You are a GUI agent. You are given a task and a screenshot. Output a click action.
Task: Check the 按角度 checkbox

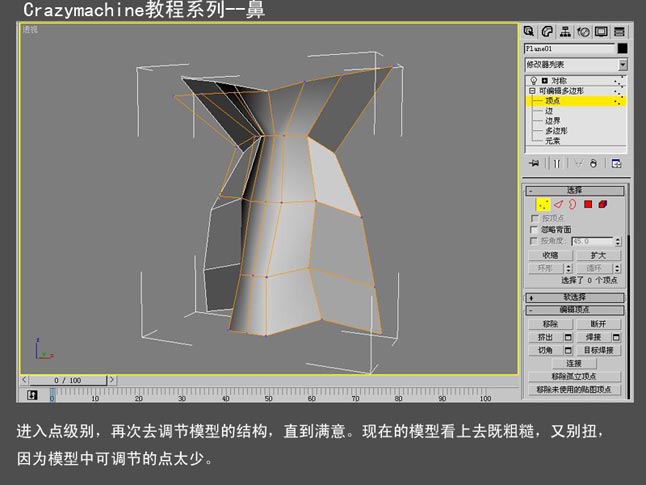click(534, 241)
